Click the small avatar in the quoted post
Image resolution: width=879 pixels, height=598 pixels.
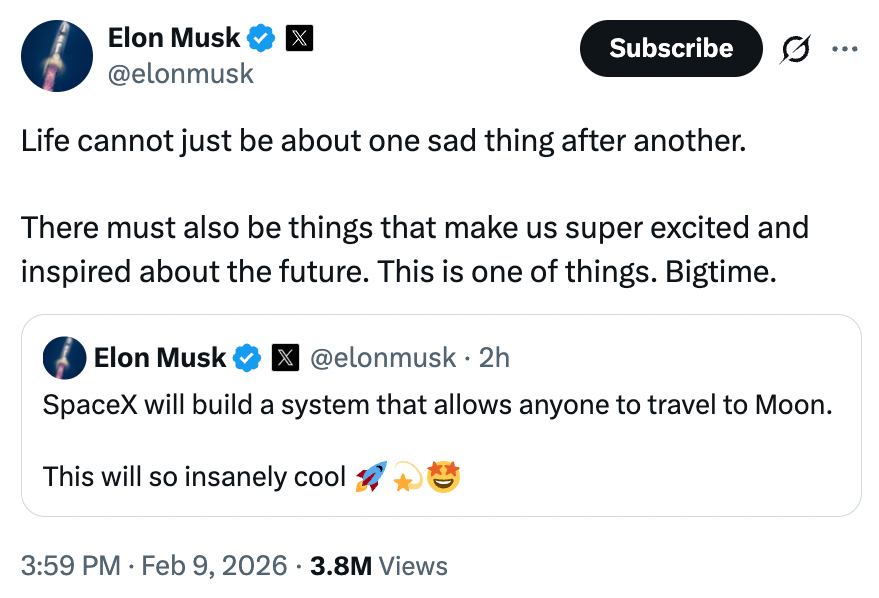(x=63, y=357)
